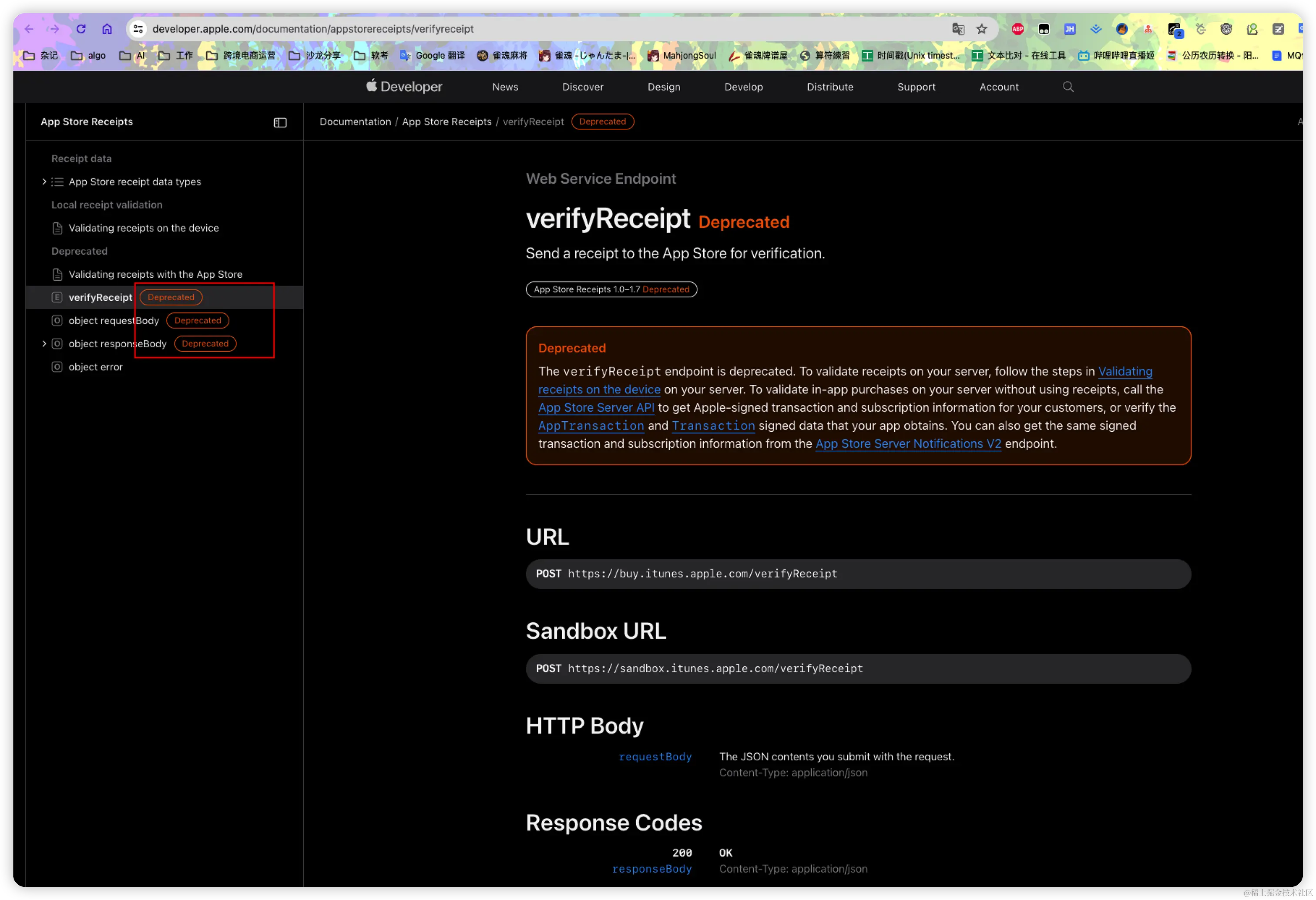The width and height of the screenshot is (1316, 900).
Task: Open the Distribute menu
Action: pos(829,87)
